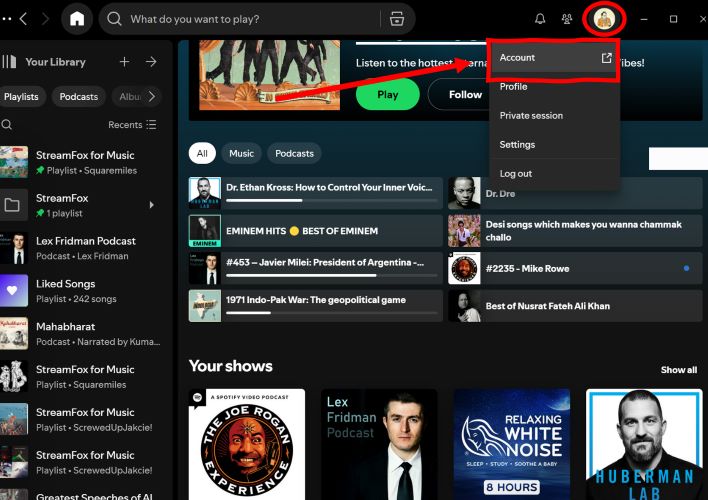708x500 pixels.
Task: Open Settings from the profile menu
Action: point(554,145)
